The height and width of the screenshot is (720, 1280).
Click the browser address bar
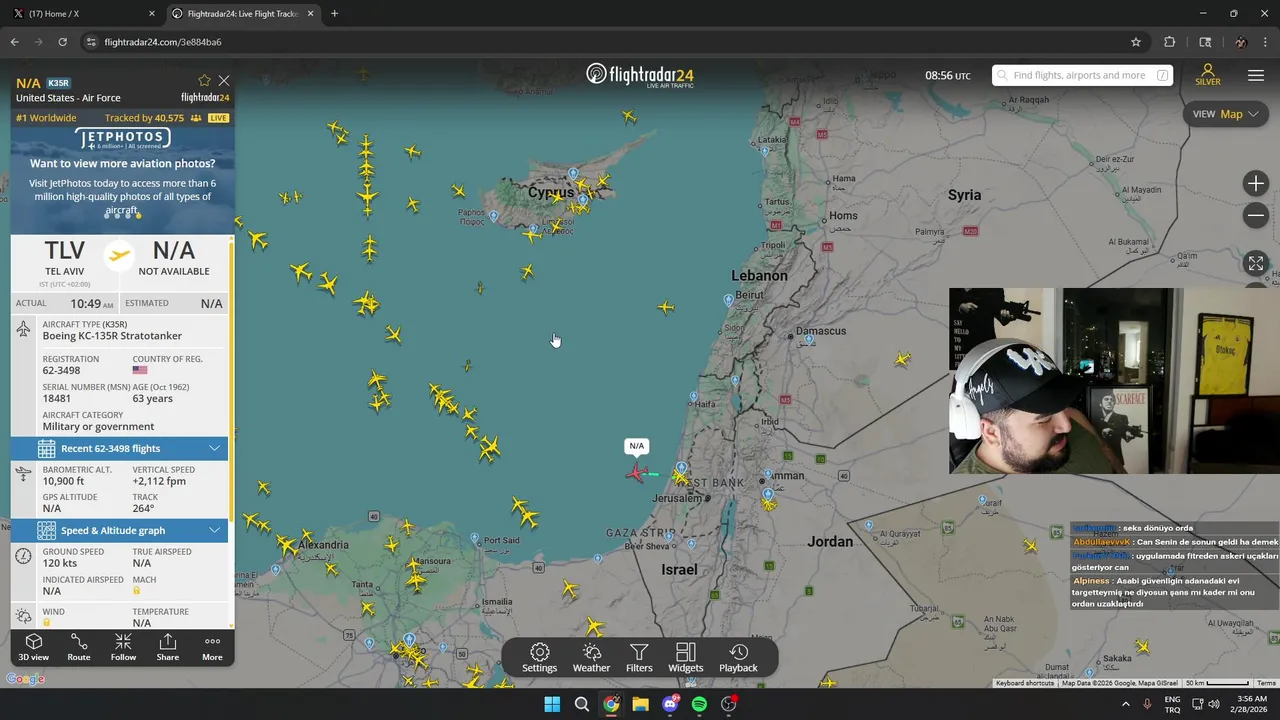point(600,42)
